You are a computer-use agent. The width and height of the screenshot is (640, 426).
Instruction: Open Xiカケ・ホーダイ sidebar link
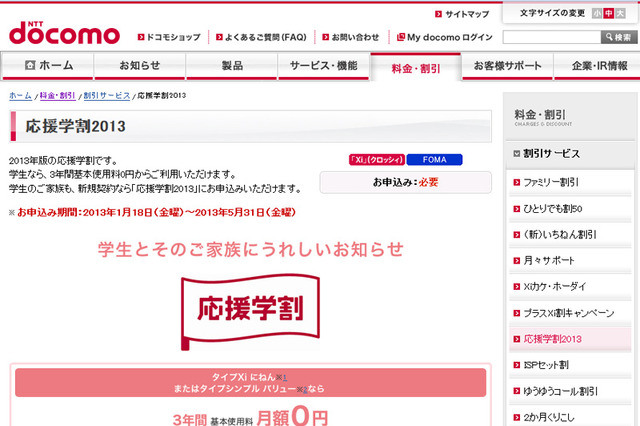[x=555, y=286]
